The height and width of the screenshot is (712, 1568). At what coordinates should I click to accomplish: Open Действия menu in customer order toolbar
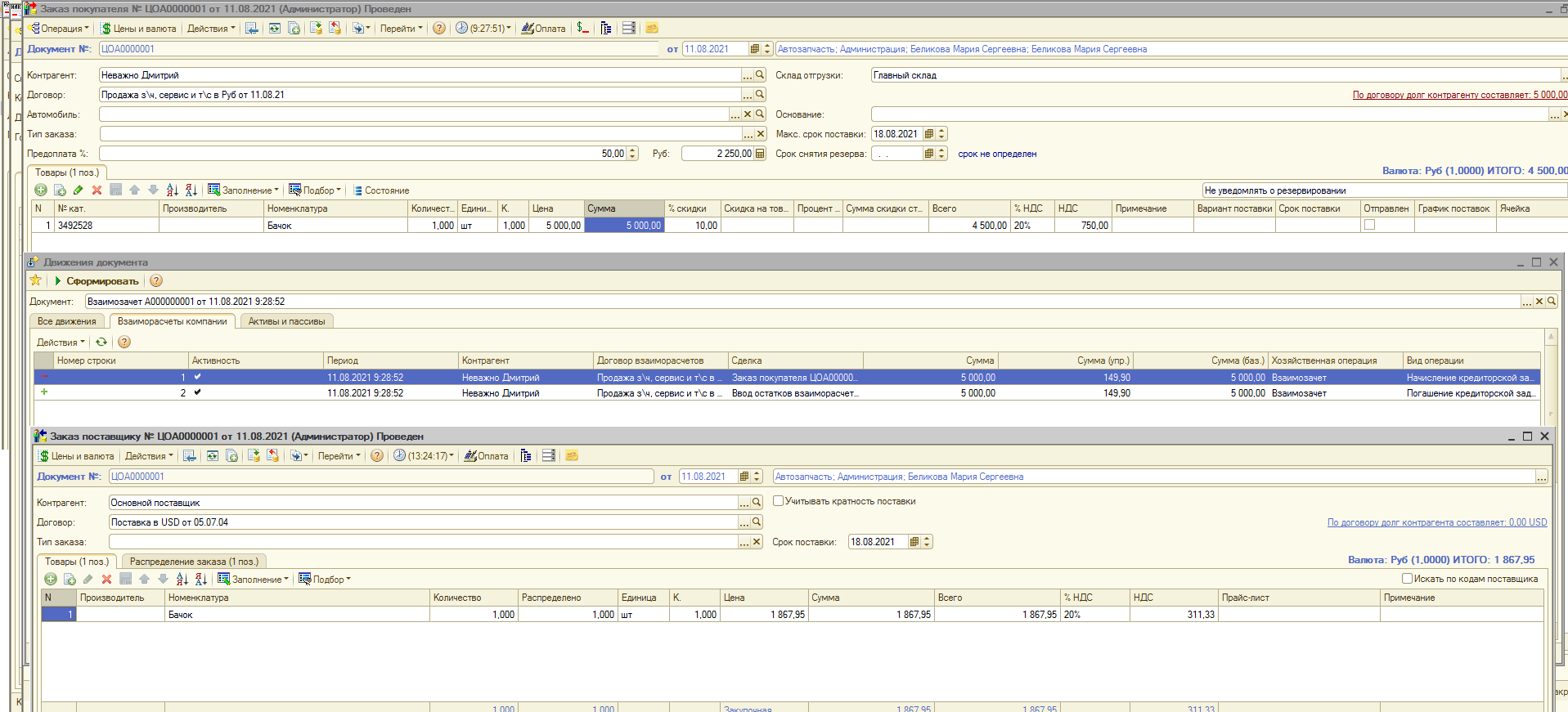(211, 29)
